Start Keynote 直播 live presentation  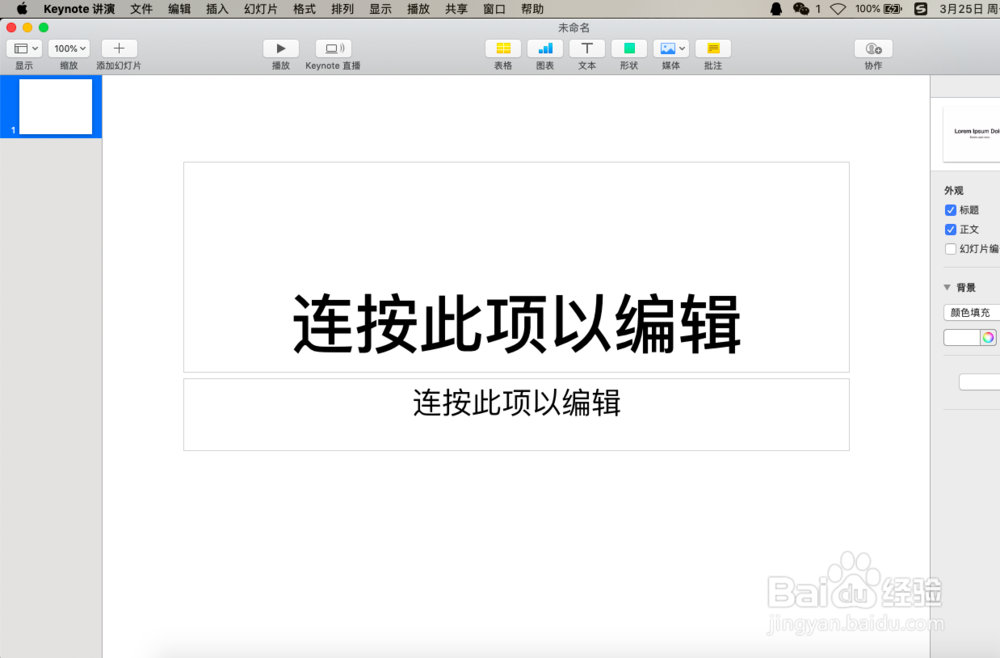(x=333, y=48)
